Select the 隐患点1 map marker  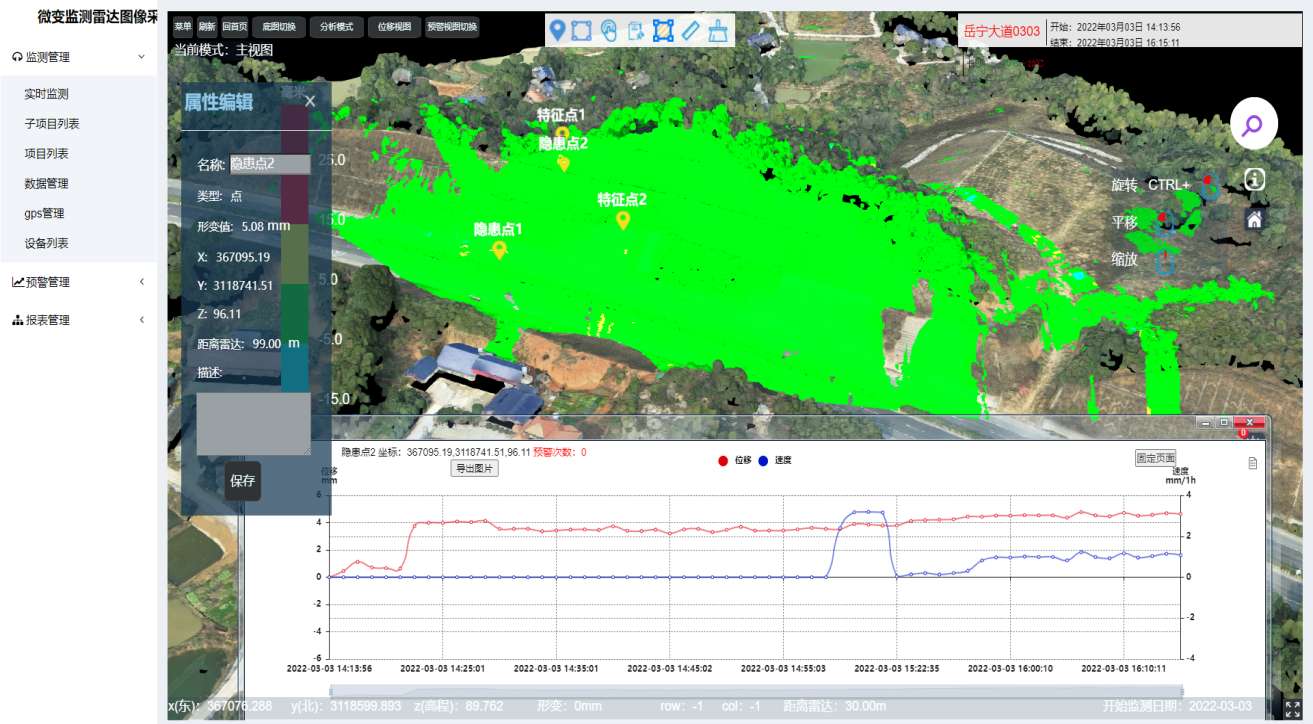coord(498,250)
